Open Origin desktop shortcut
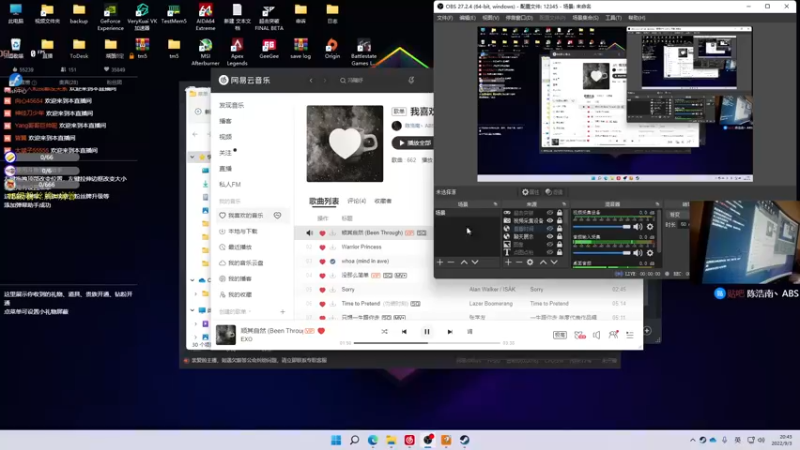Viewport: 800px width, 450px height. pos(332,49)
